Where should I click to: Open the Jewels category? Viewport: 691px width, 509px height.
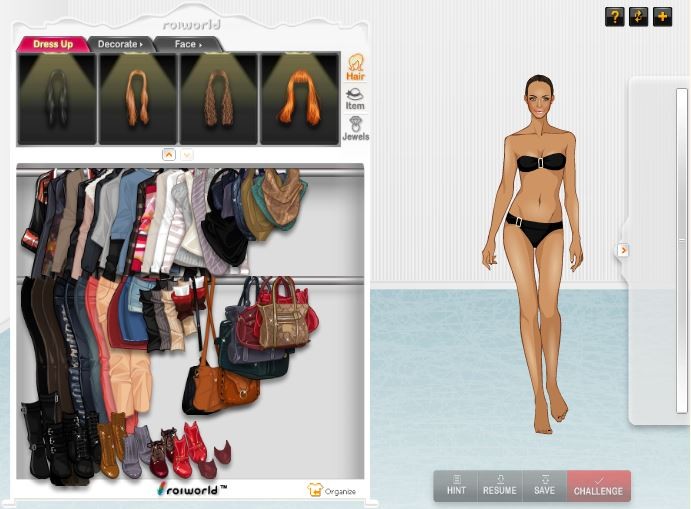click(355, 128)
